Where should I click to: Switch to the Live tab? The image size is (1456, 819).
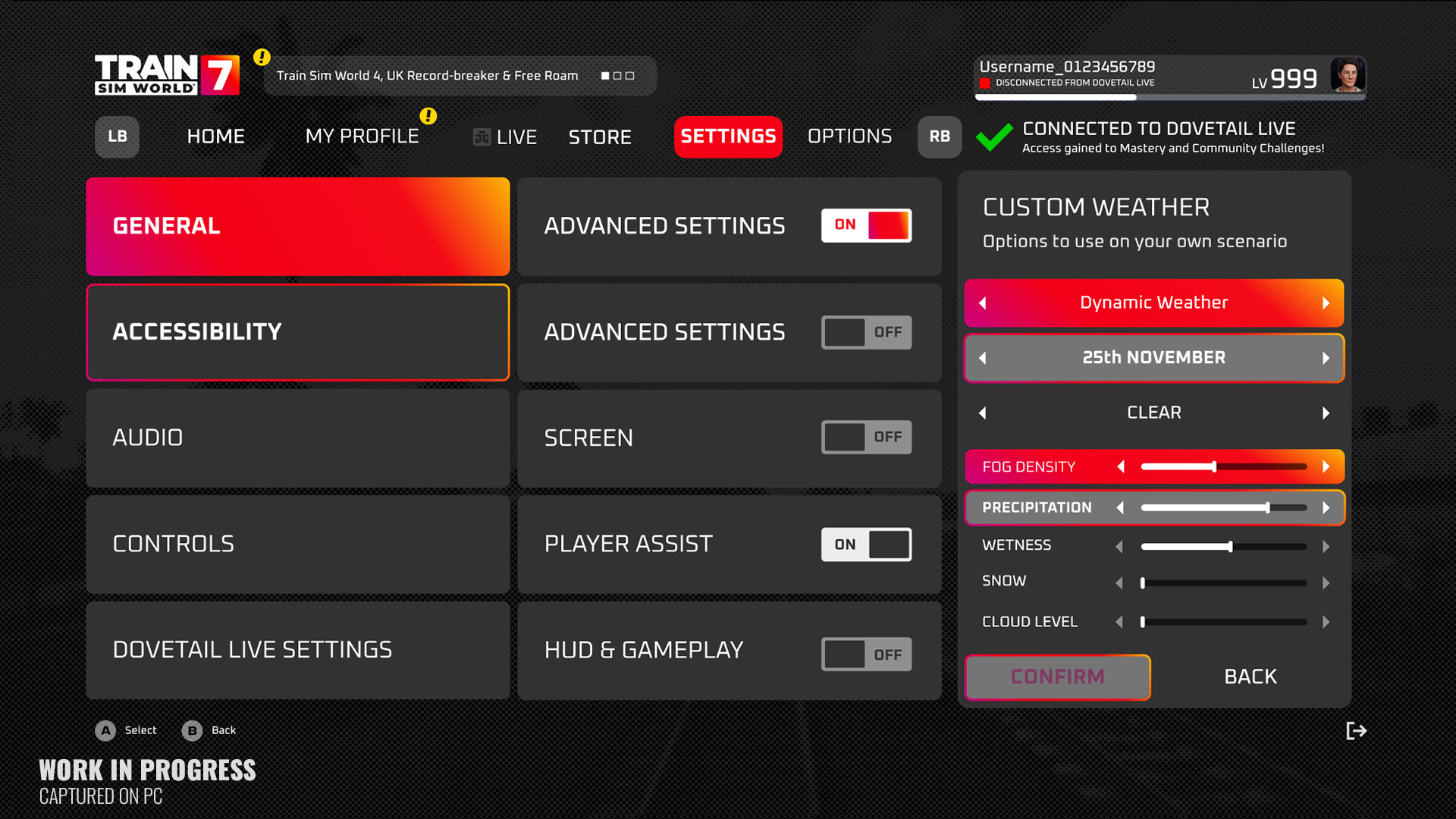click(x=505, y=137)
